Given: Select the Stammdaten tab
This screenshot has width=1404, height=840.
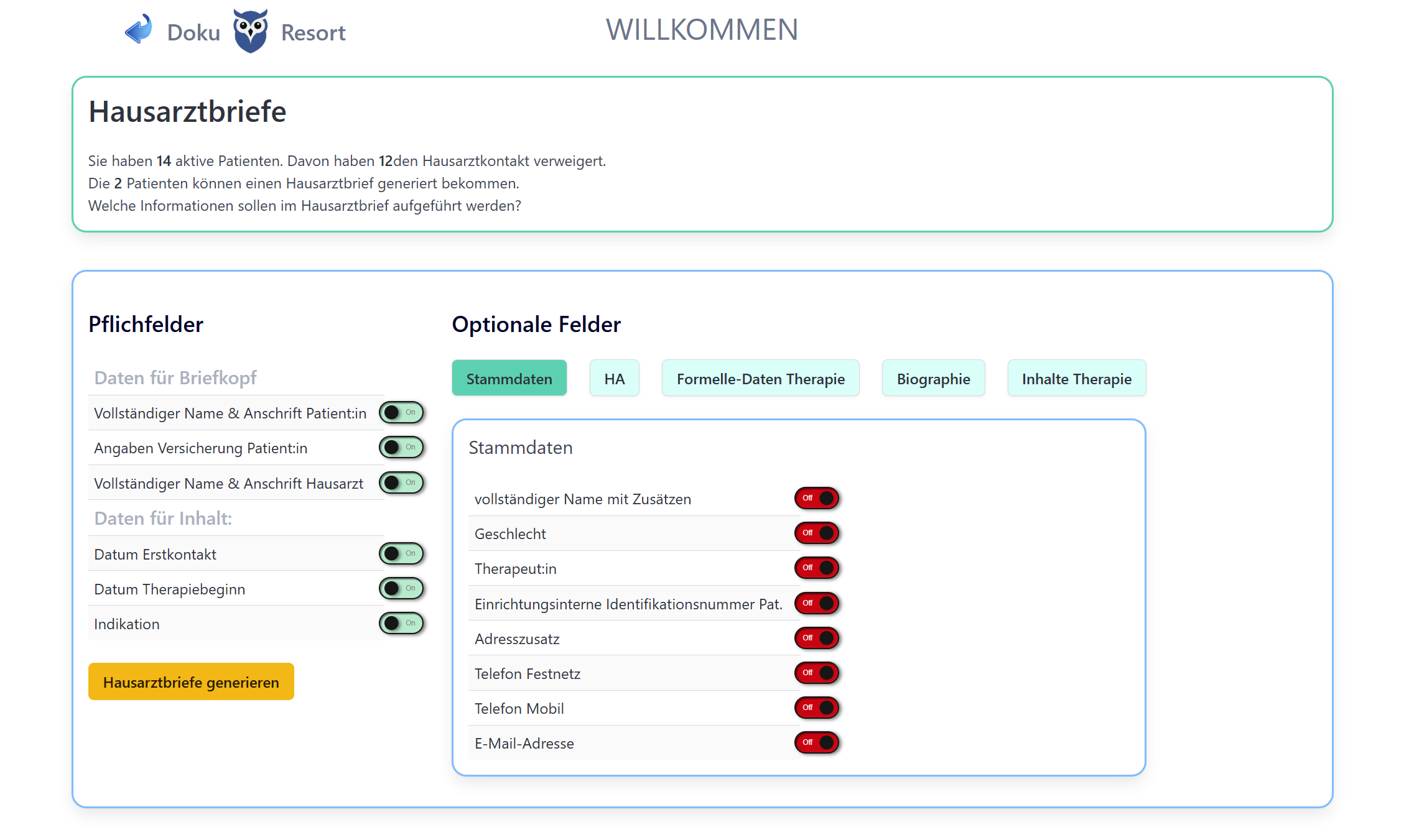Looking at the screenshot, I should (x=509, y=379).
